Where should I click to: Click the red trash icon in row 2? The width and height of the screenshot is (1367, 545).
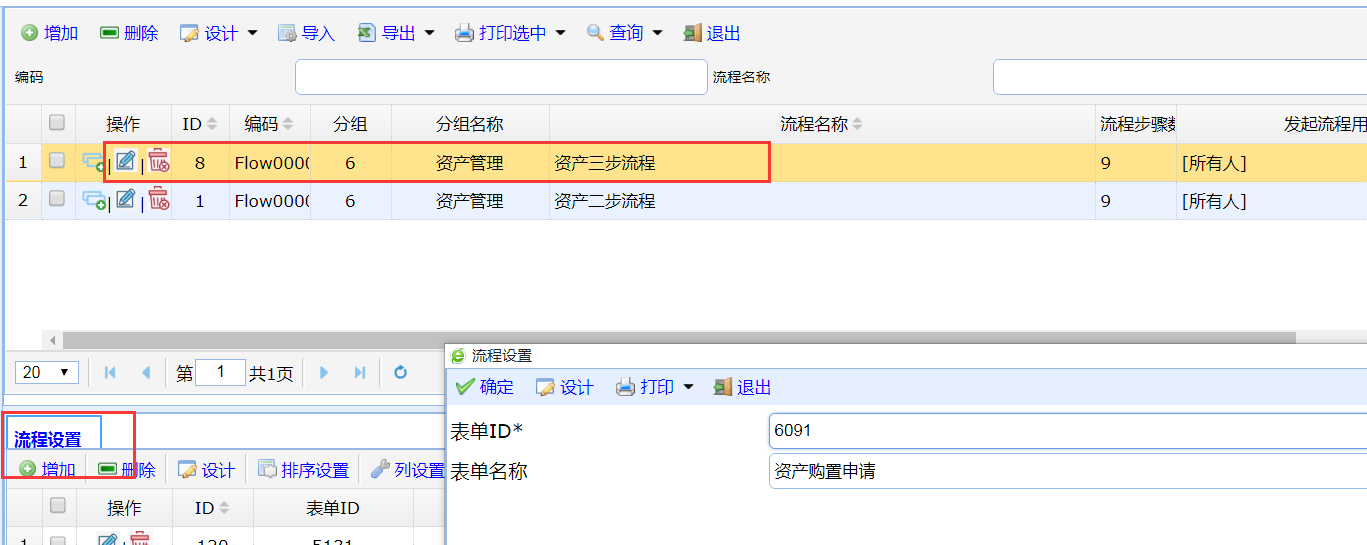click(x=159, y=200)
